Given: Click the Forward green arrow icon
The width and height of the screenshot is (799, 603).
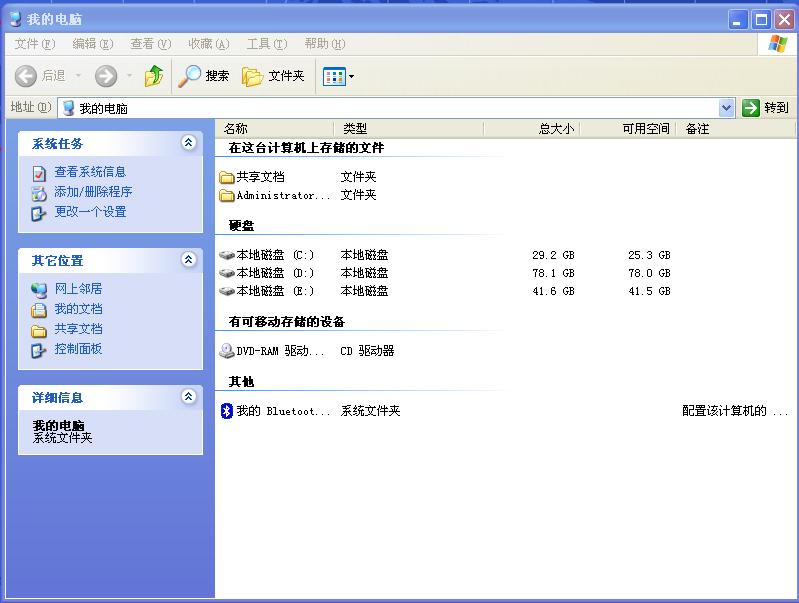Looking at the screenshot, I should pyautogui.click(x=106, y=76).
